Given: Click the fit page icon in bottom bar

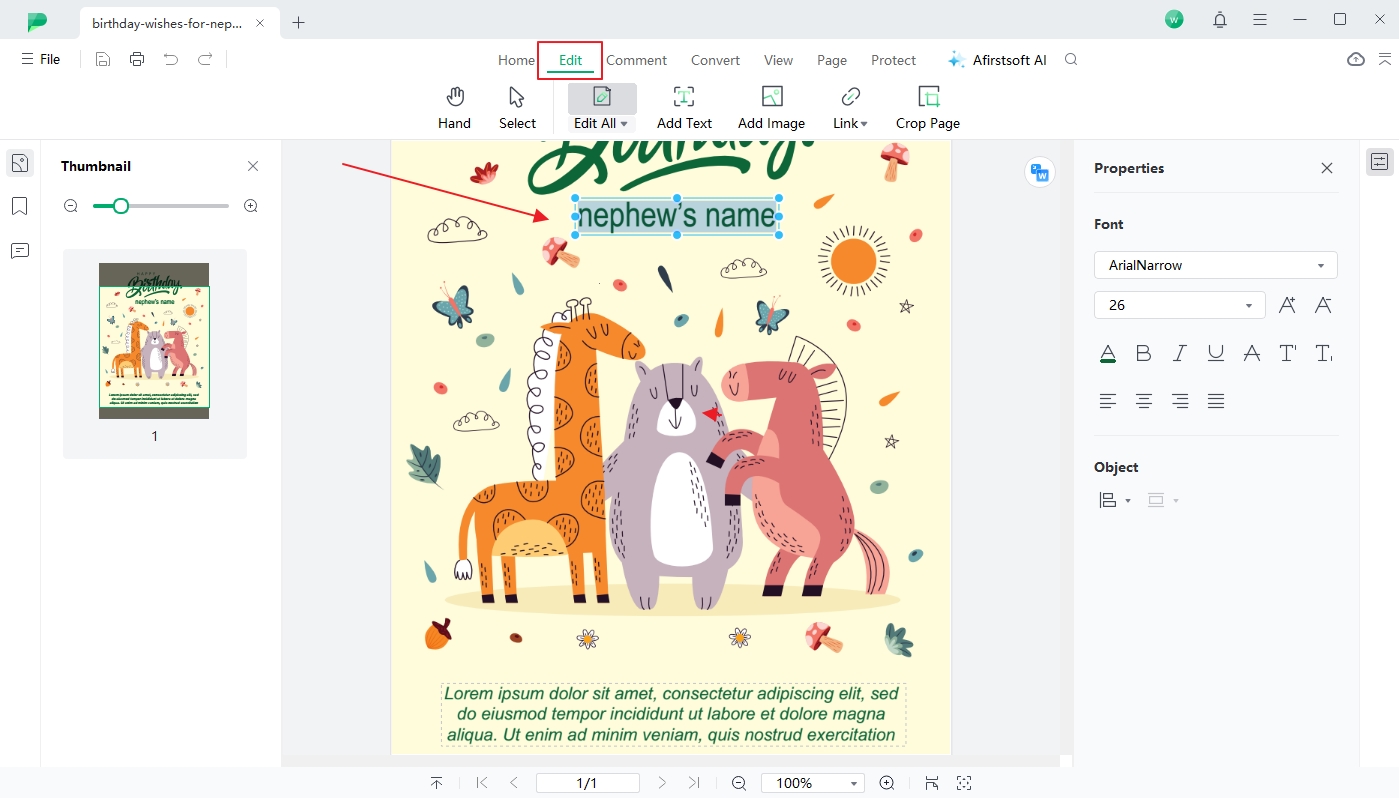Looking at the screenshot, I should tap(932, 783).
